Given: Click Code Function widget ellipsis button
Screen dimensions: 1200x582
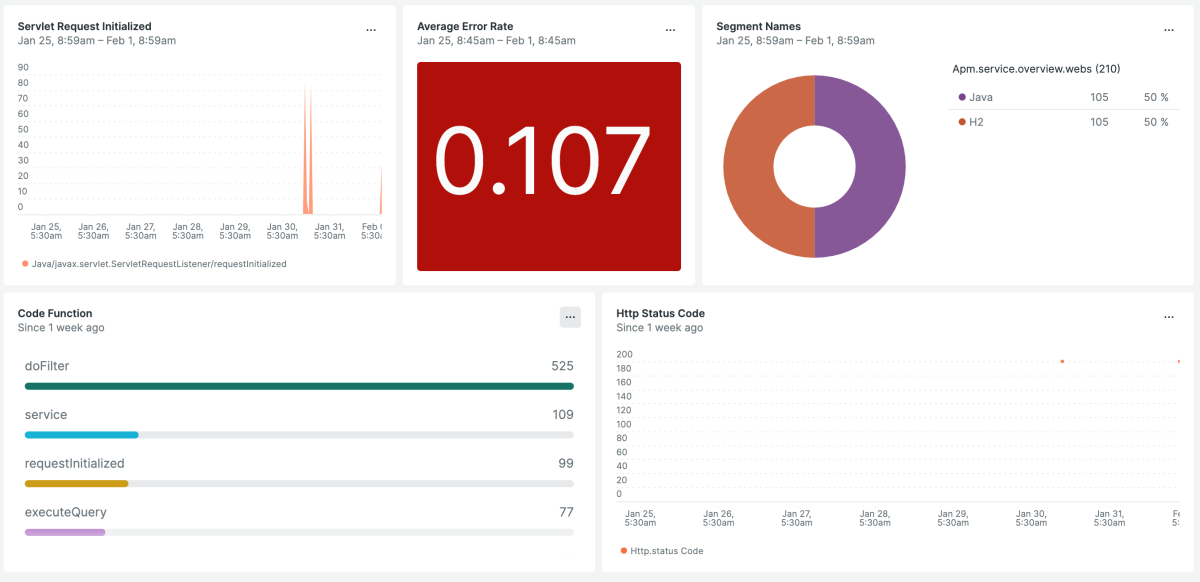Looking at the screenshot, I should (570, 317).
